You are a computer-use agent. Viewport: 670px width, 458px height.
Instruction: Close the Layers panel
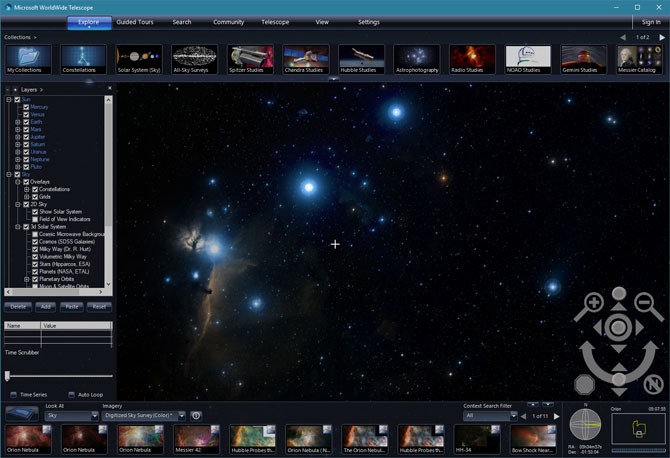[110, 88]
